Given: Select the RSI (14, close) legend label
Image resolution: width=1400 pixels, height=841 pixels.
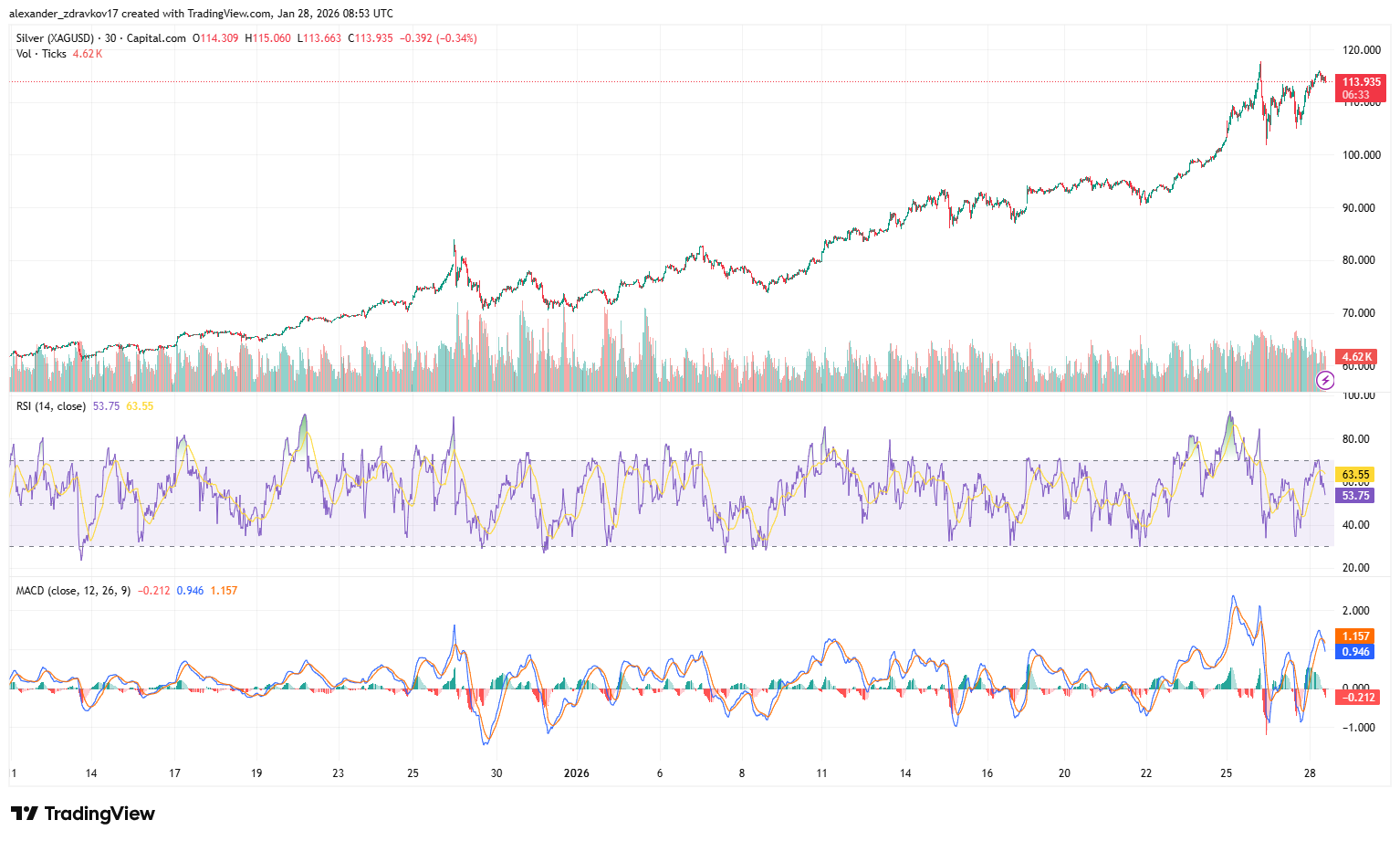Looking at the screenshot, I should click(x=51, y=406).
